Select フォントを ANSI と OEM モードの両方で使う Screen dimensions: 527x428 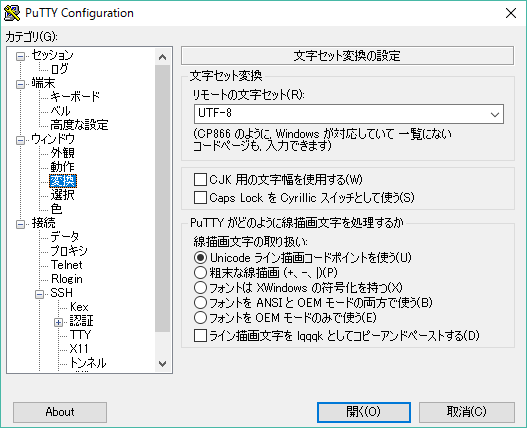pyautogui.click(x=200, y=303)
